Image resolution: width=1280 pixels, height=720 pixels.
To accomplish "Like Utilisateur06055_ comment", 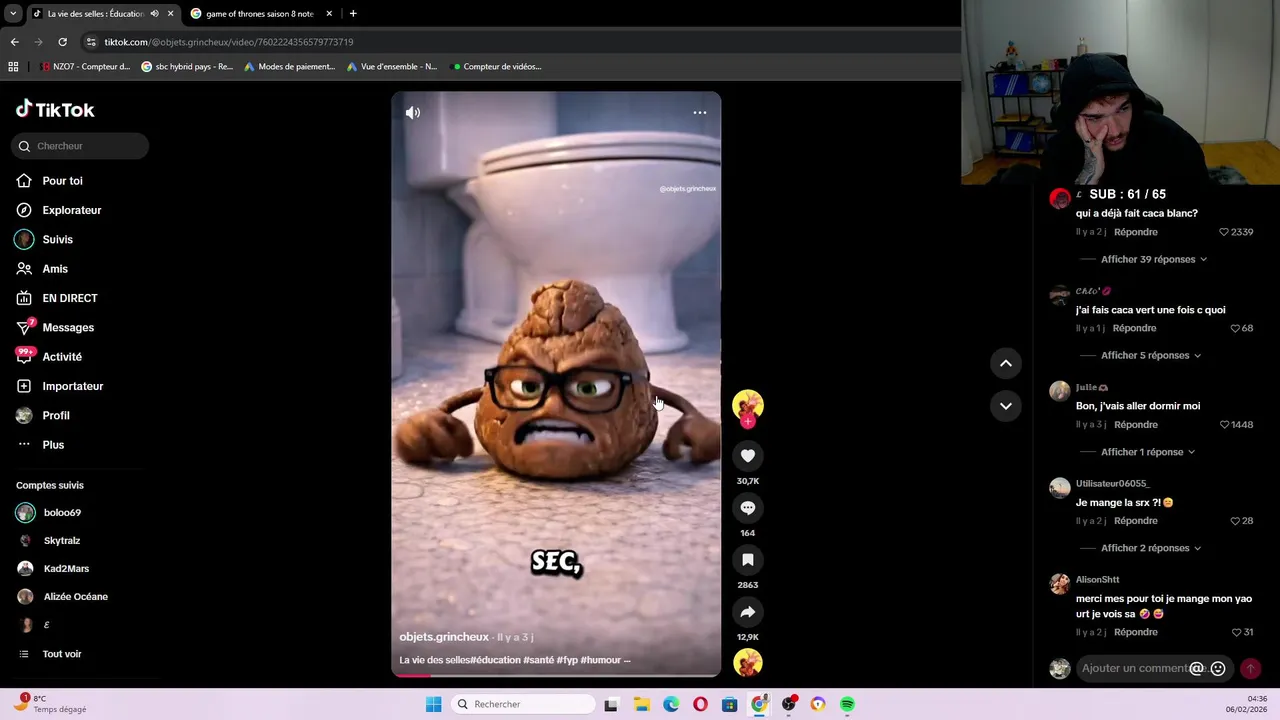I will 1235,521.
